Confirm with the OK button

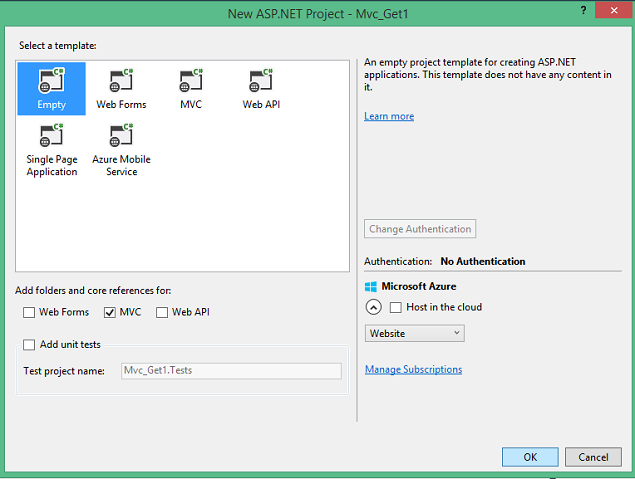click(x=530, y=457)
